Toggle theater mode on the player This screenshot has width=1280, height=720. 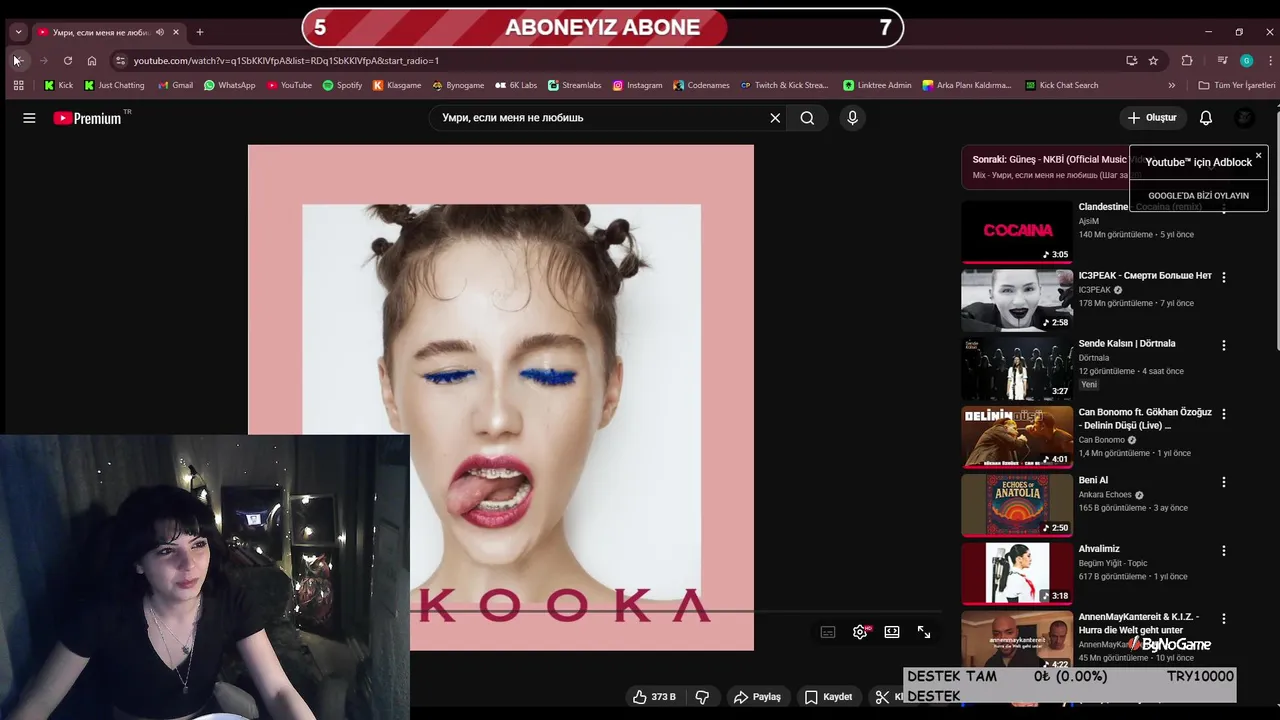click(892, 632)
